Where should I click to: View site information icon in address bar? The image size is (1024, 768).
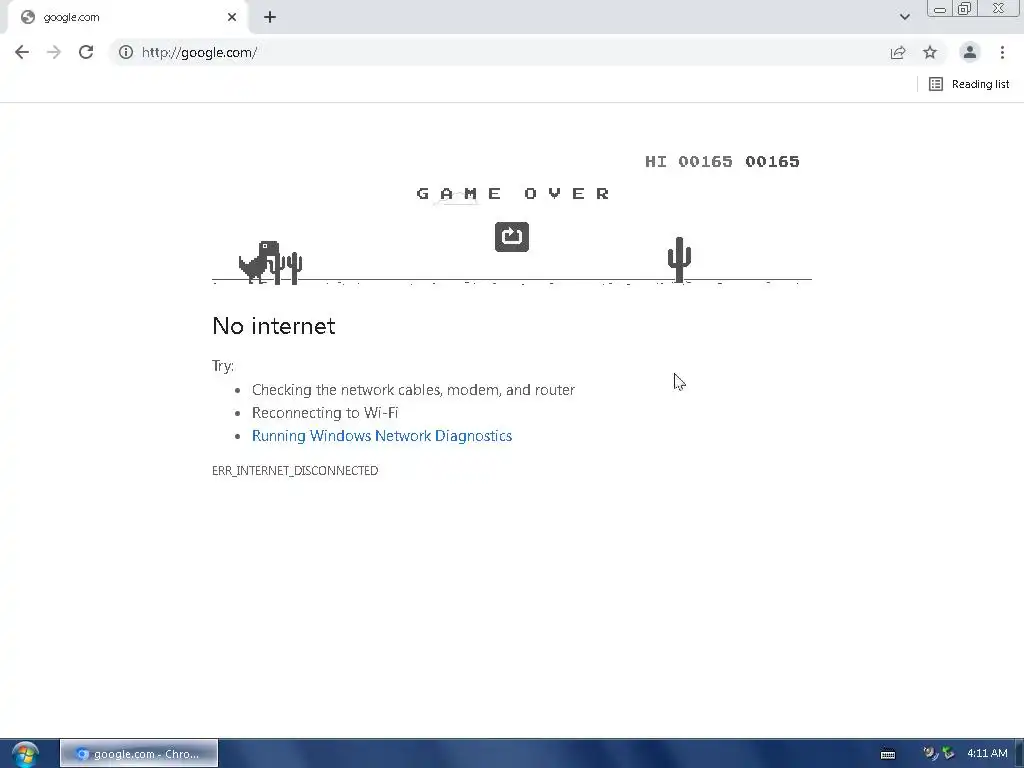tap(126, 52)
